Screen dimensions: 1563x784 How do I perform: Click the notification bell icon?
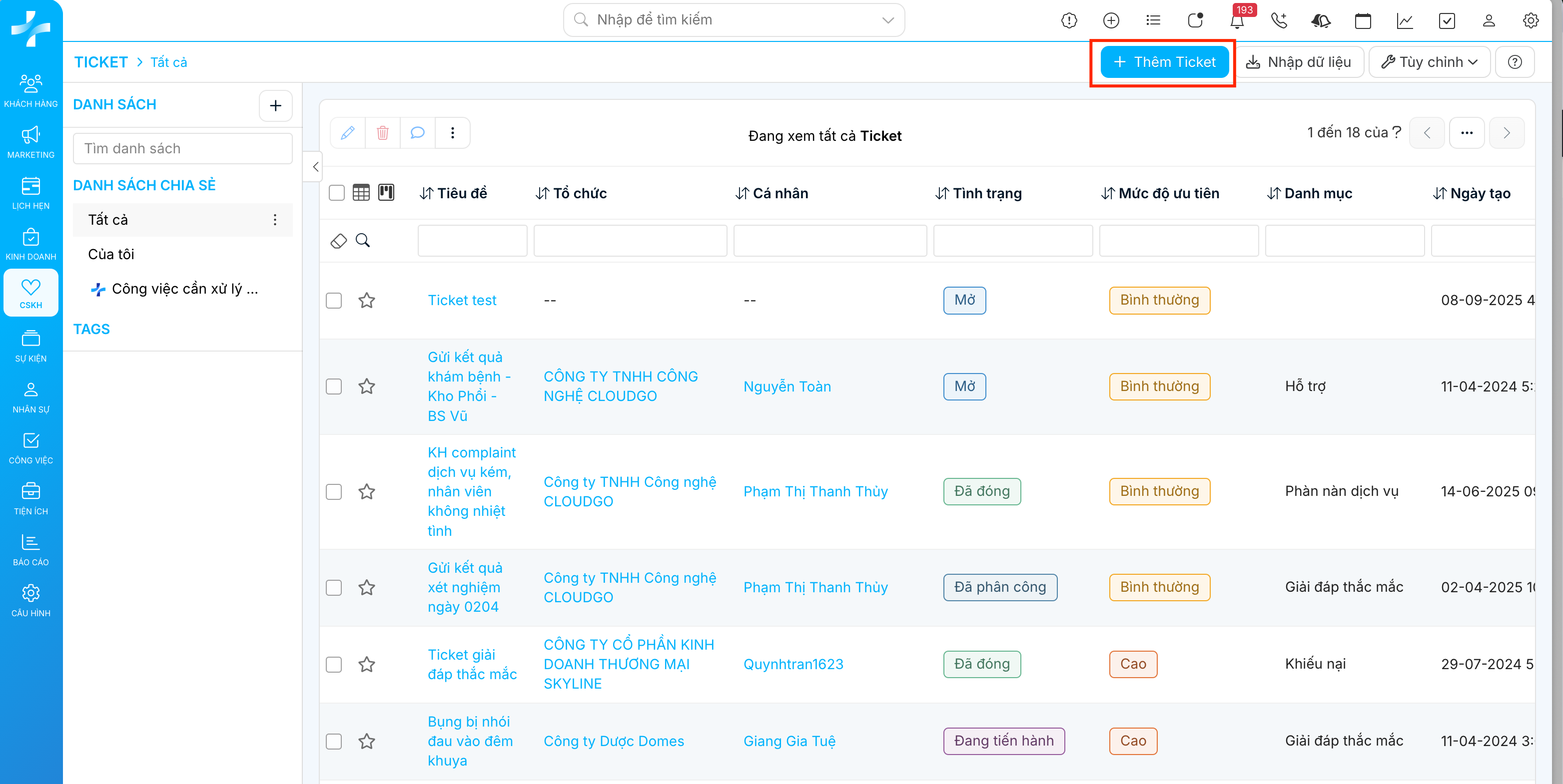[x=1237, y=21]
